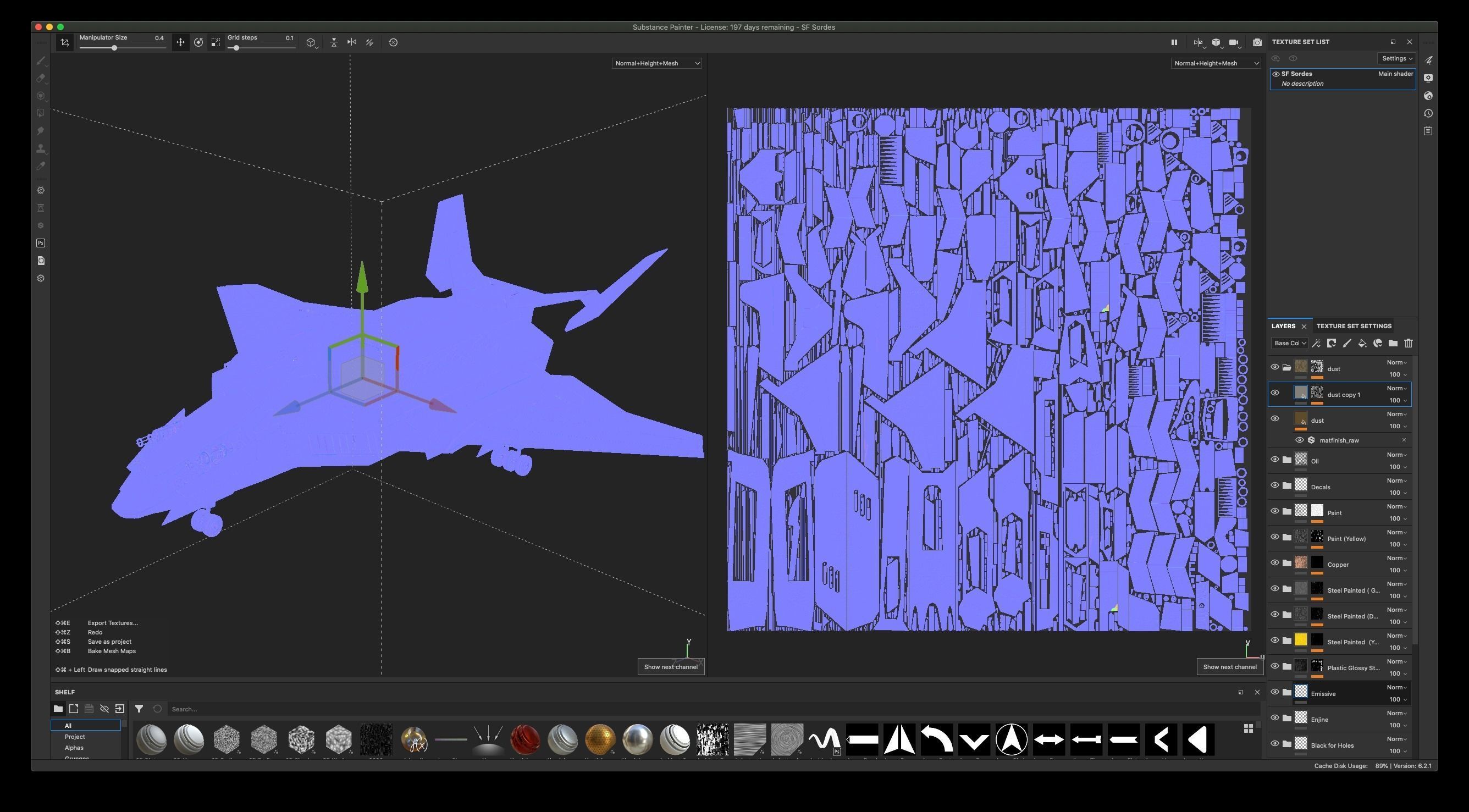1469x812 pixels.
Task: Click Show next channel in 2D viewport
Action: pos(1229,667)
